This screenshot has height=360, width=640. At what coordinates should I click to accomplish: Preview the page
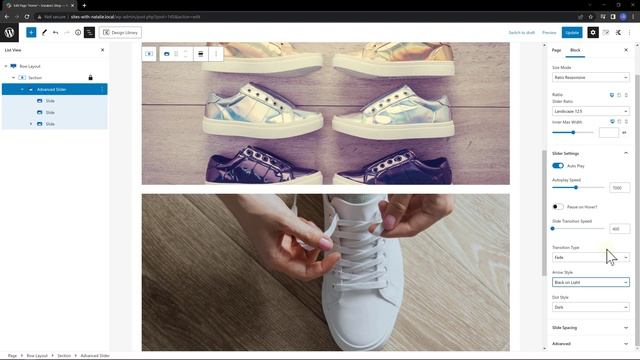(549, 32)
